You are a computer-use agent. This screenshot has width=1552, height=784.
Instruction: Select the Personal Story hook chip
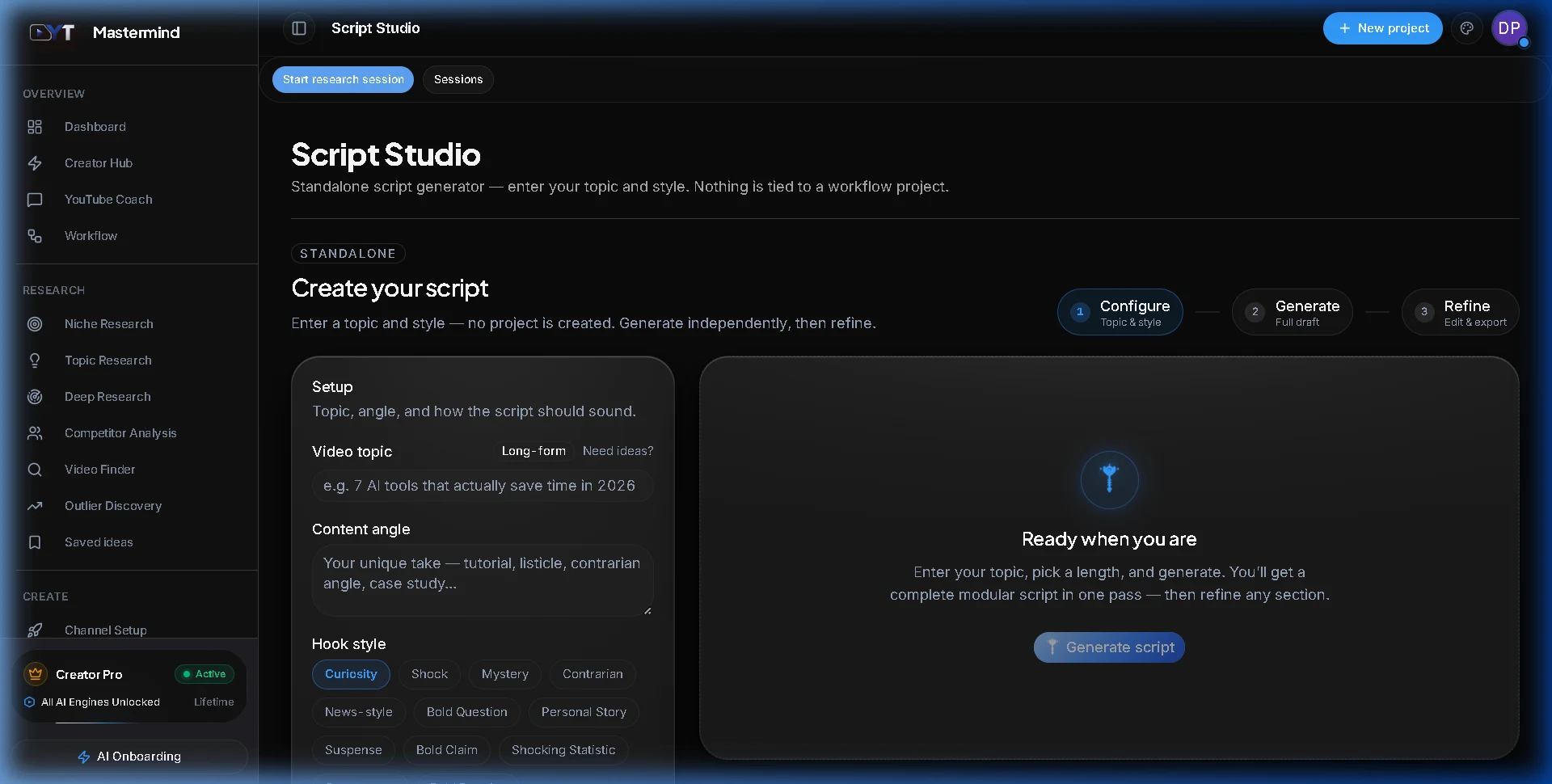point(584,712)
